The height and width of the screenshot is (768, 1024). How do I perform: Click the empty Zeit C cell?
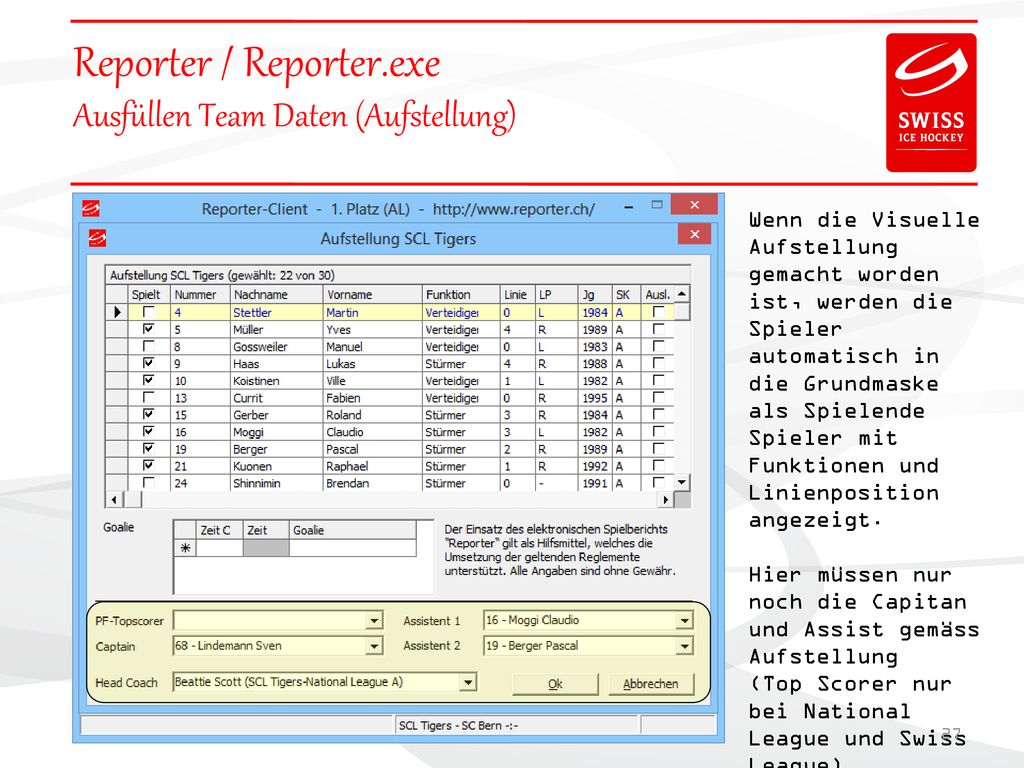[219, 548]
